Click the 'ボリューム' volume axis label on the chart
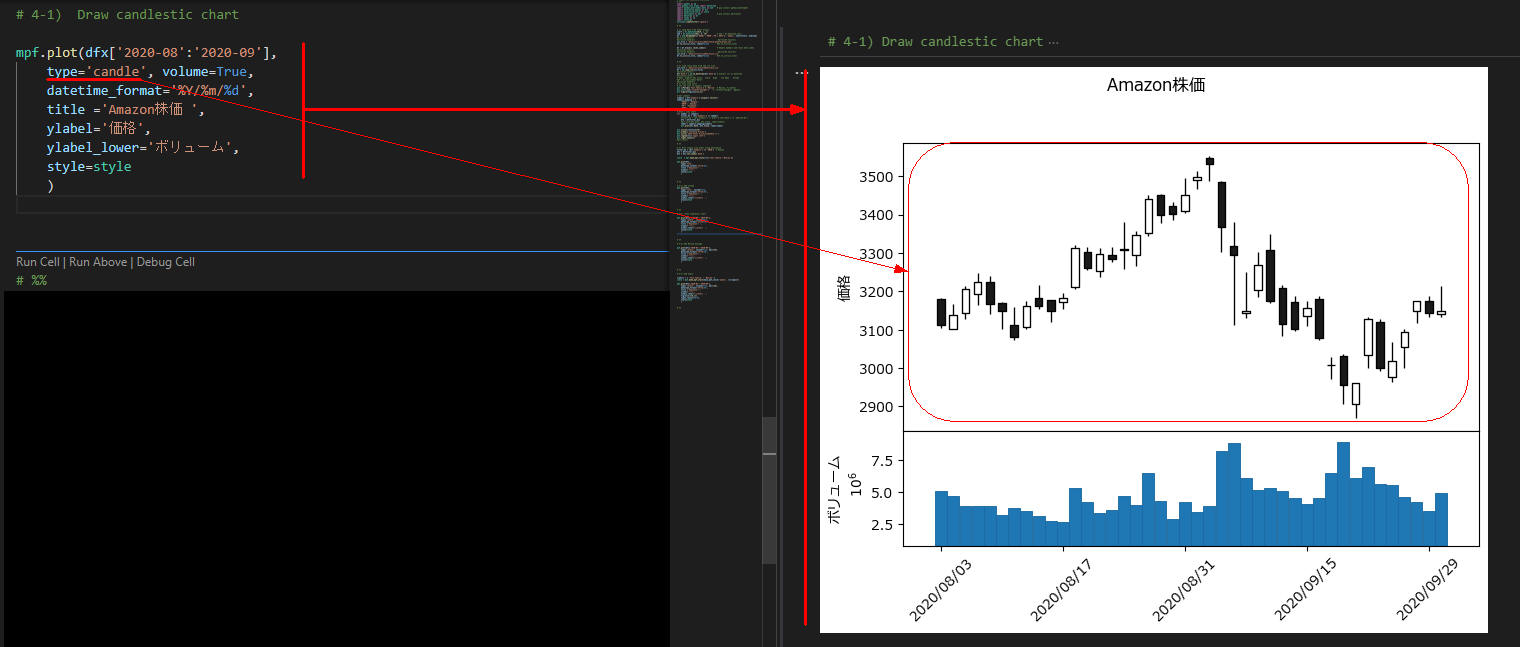The image size is (1520, 647). click(x=835, y=490)
